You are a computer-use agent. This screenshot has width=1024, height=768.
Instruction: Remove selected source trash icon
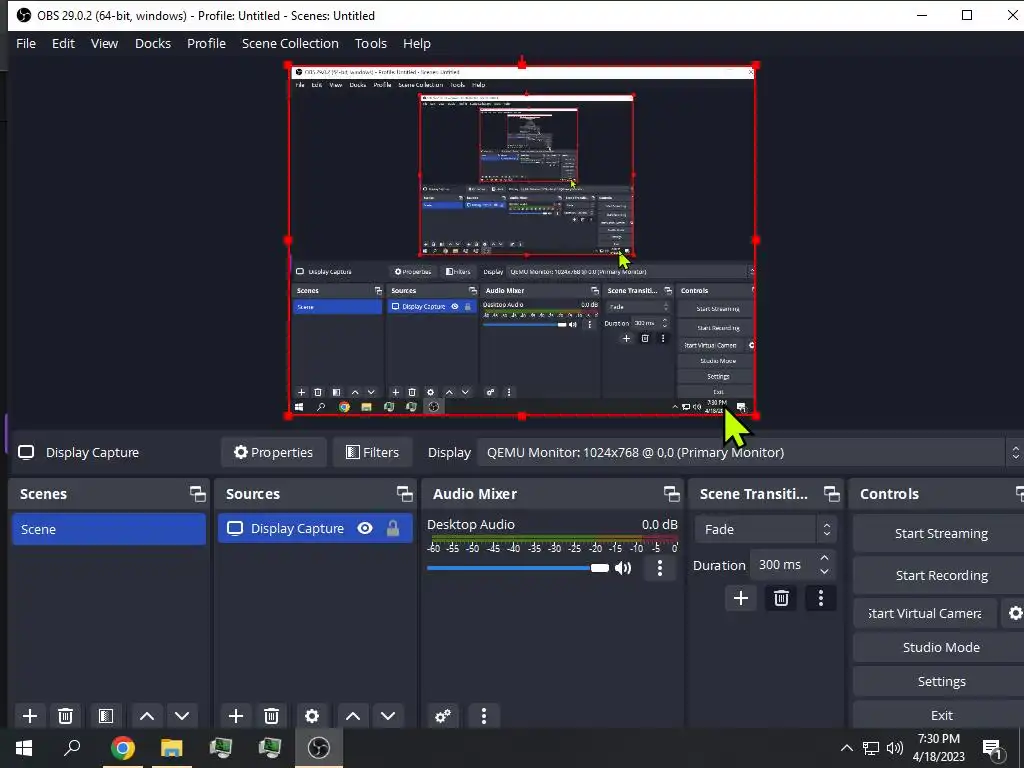point(272,716)
